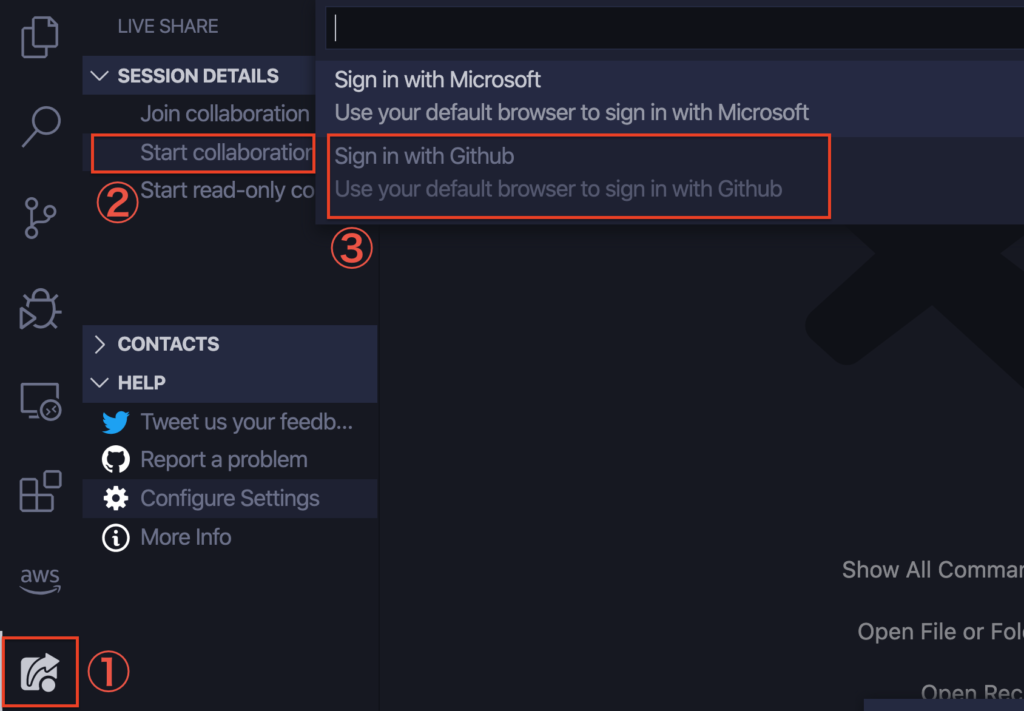Click the GitHub icon beside Report a problem
The height and width of the screenshot is (711, 1024).
pyautogui.click(x=116, y=460)
